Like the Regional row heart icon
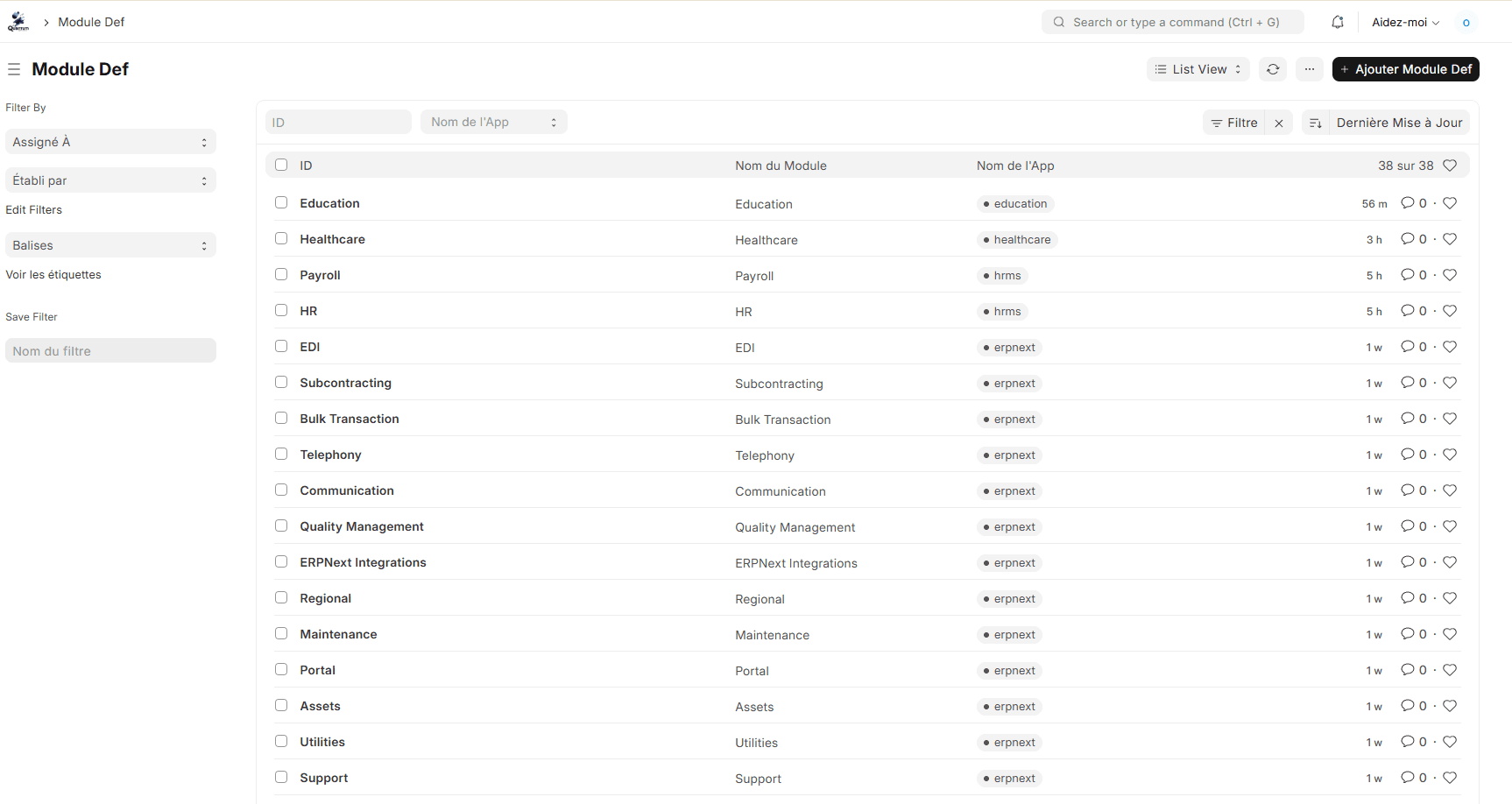 pyautogui.click(x=1450, y=598)
